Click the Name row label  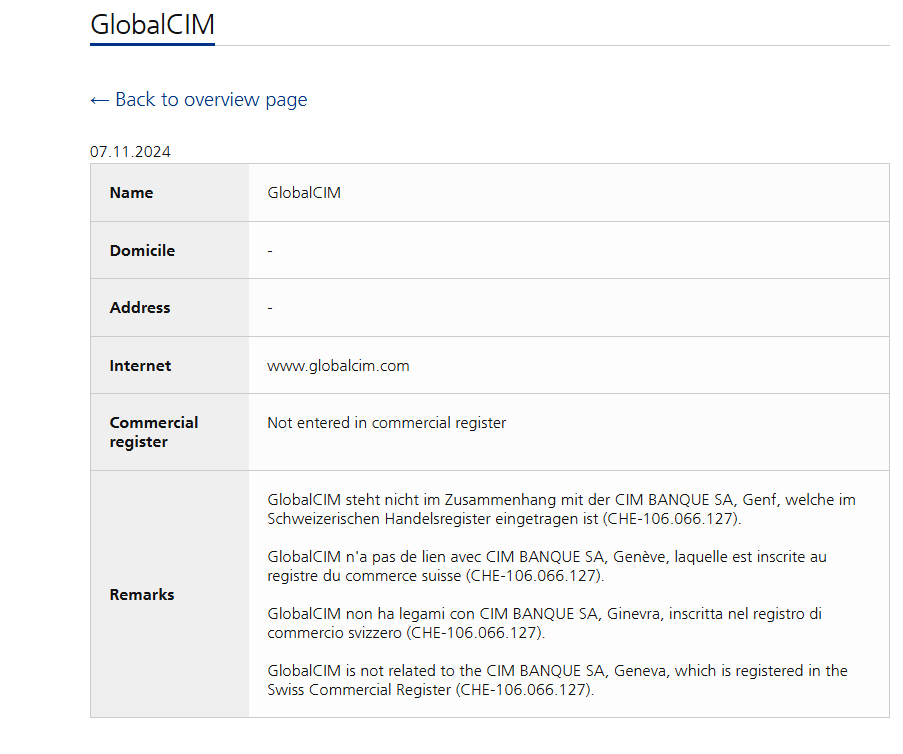131,192
